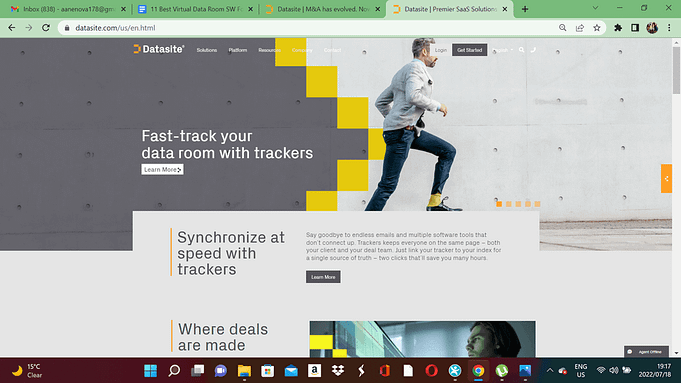Click the Login button

point(441,50)
